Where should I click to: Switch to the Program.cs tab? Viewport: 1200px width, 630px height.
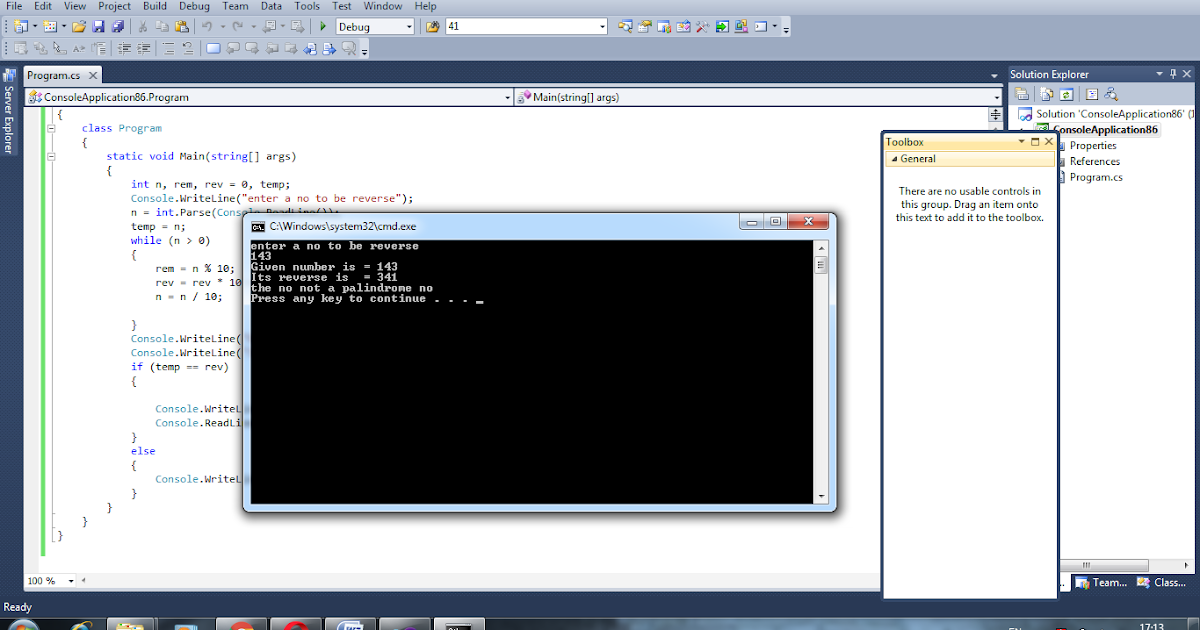click(55, 74)
